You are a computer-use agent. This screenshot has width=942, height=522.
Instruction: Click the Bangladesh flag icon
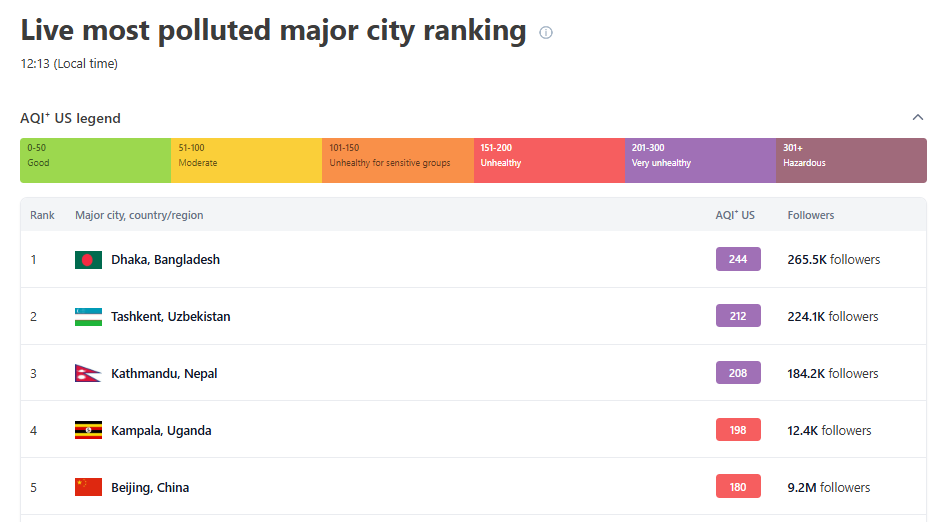(88, 260)
